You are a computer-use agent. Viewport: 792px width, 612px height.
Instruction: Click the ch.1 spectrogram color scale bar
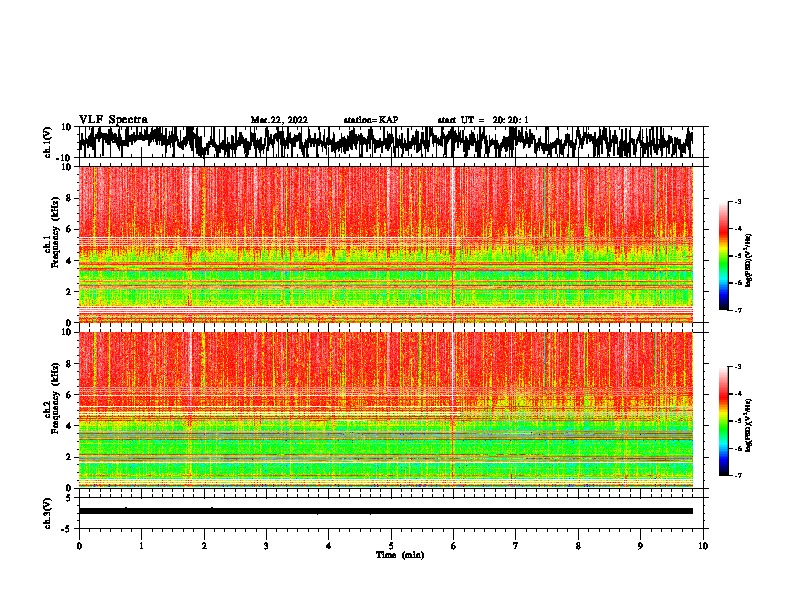click(x=723, y=256)
